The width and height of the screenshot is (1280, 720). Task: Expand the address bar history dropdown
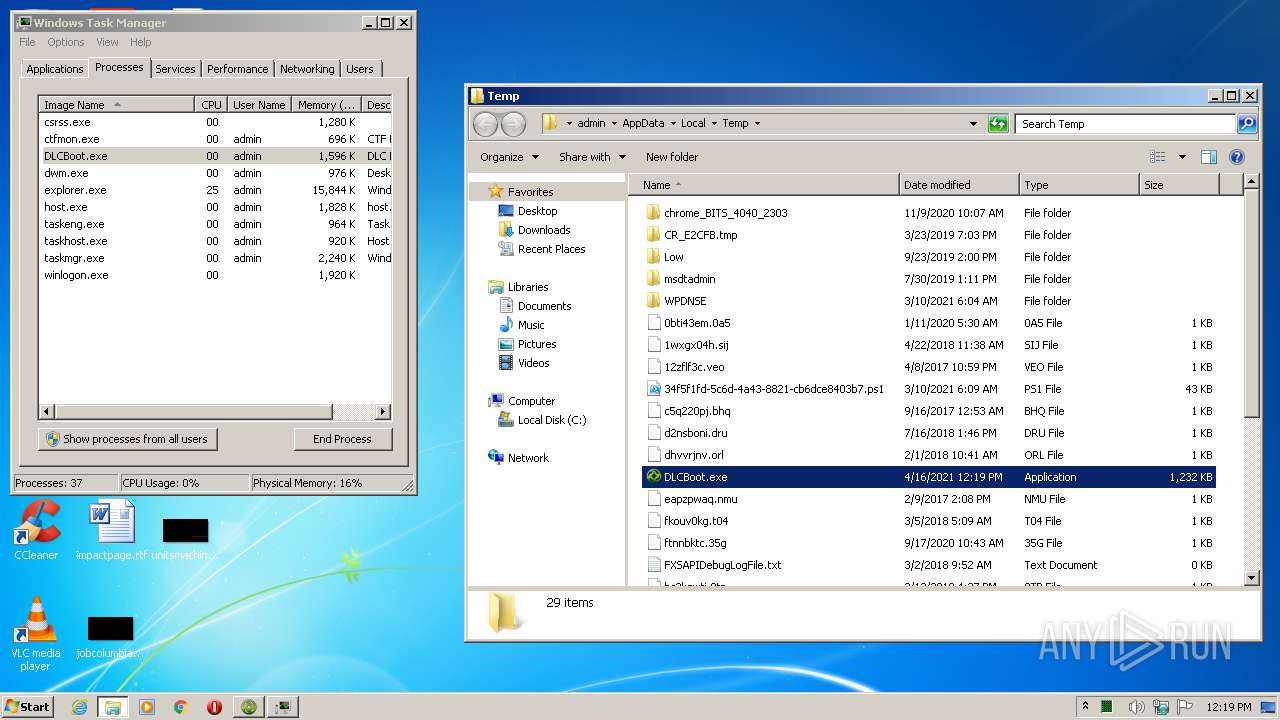click(x=973, y=124)
